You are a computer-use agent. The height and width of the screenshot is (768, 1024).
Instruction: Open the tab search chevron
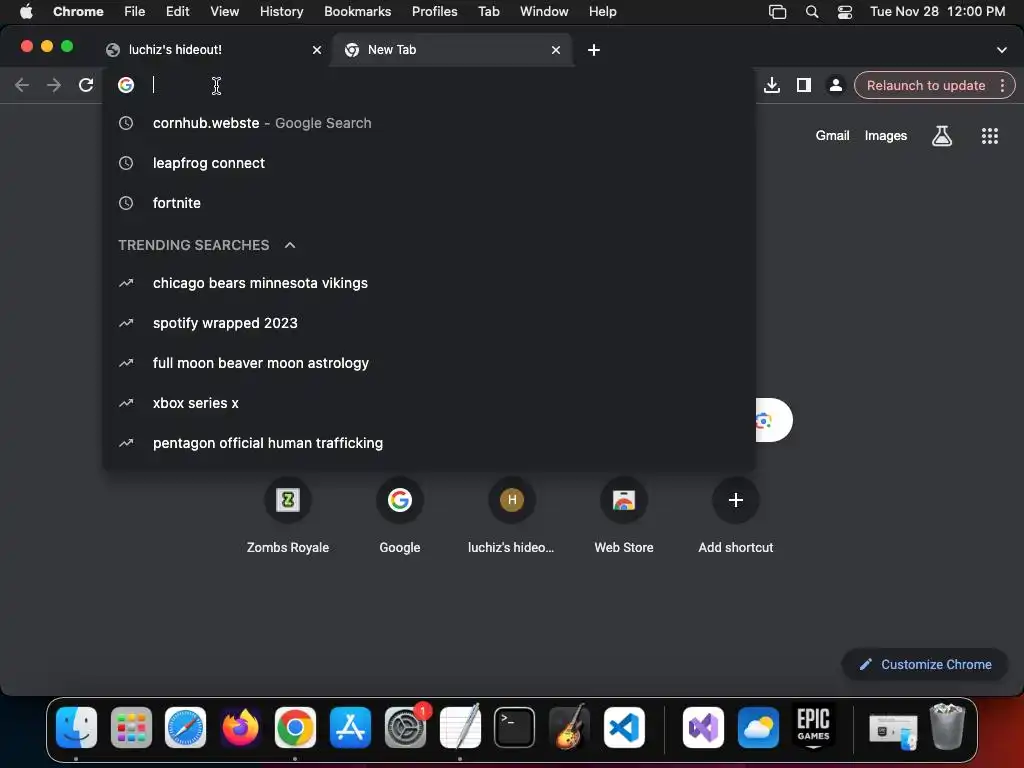click(x=1002, y=50)
